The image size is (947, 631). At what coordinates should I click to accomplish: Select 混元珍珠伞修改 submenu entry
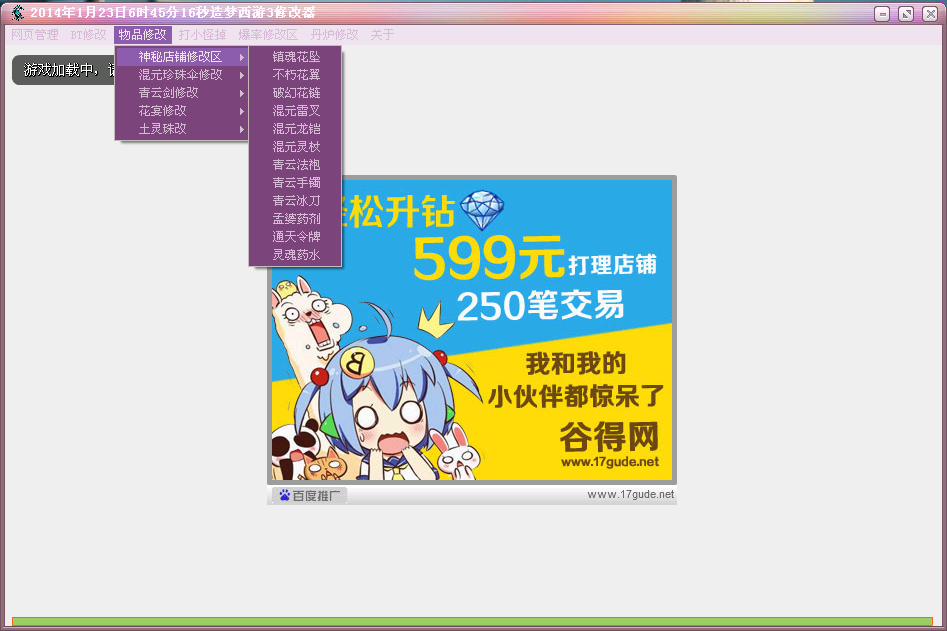pyautogui.click(x=182, y=75)
